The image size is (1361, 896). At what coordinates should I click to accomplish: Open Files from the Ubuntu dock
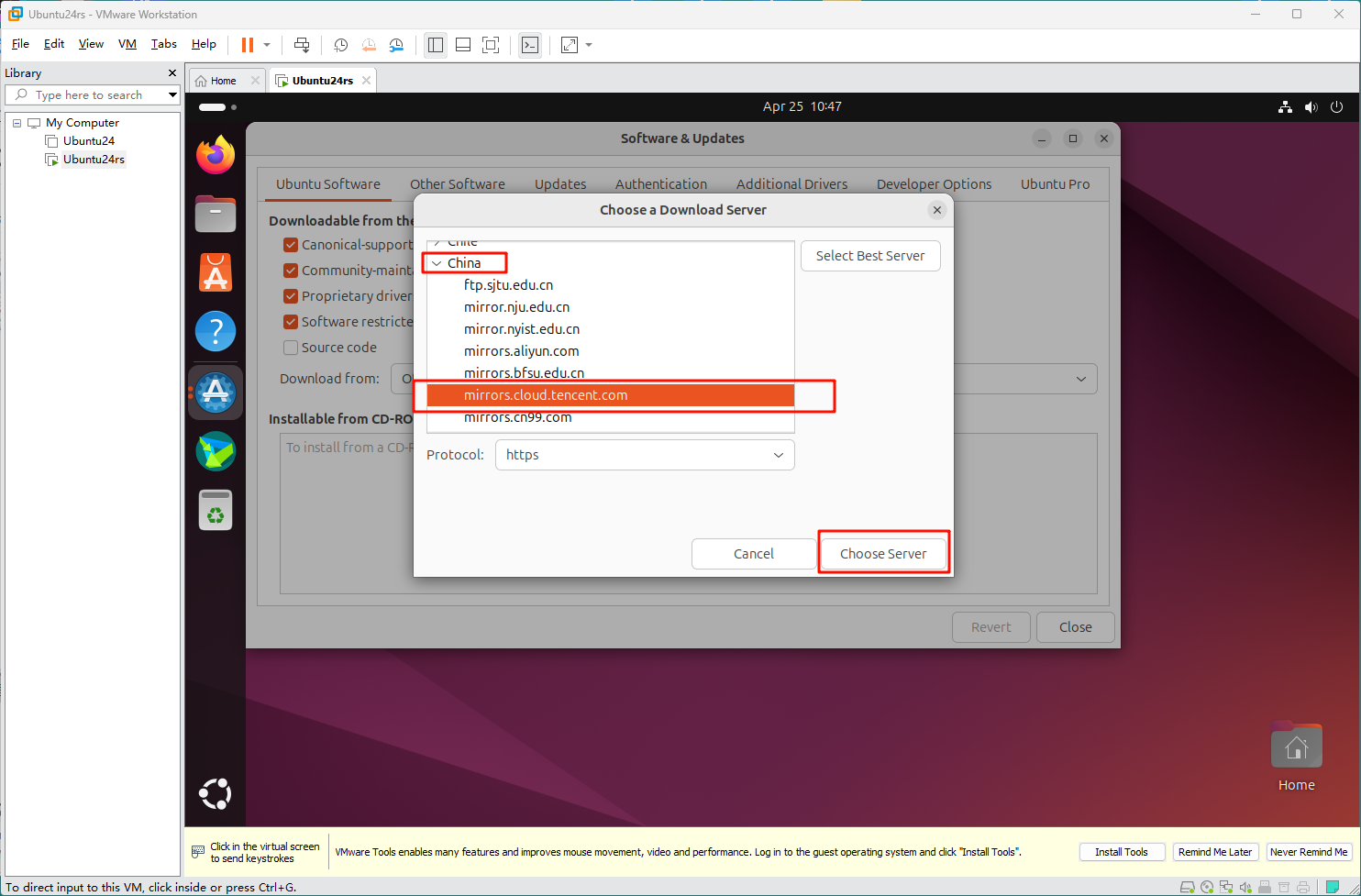click(x=216, y=214)
